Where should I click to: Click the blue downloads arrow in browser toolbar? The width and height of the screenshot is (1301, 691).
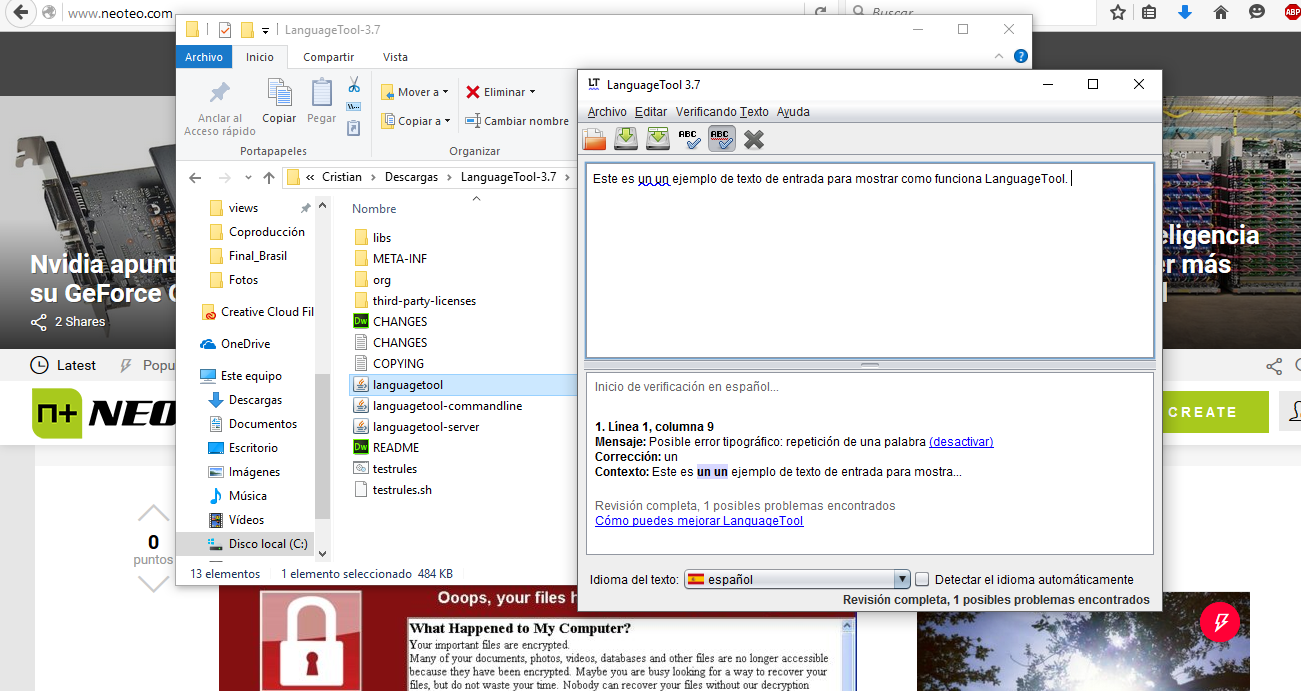point(1185,12)
